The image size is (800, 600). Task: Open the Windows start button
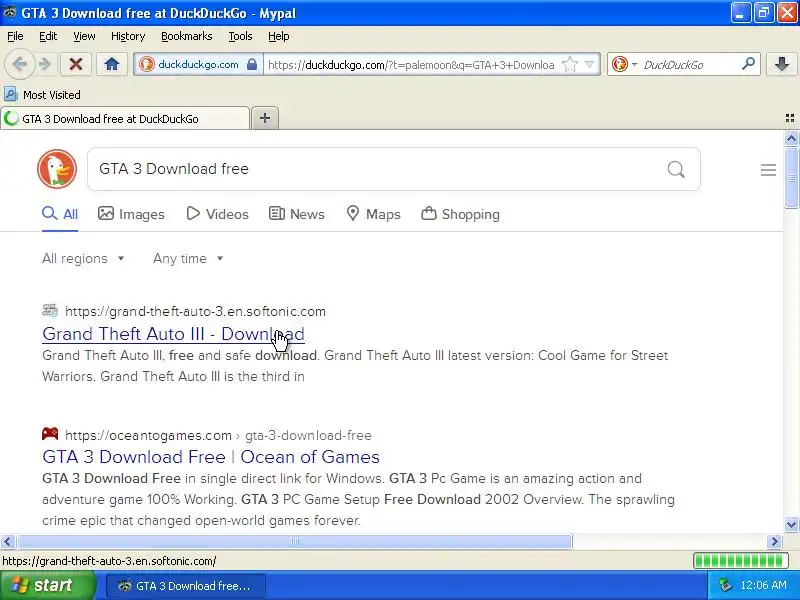(x=47, y=585)
